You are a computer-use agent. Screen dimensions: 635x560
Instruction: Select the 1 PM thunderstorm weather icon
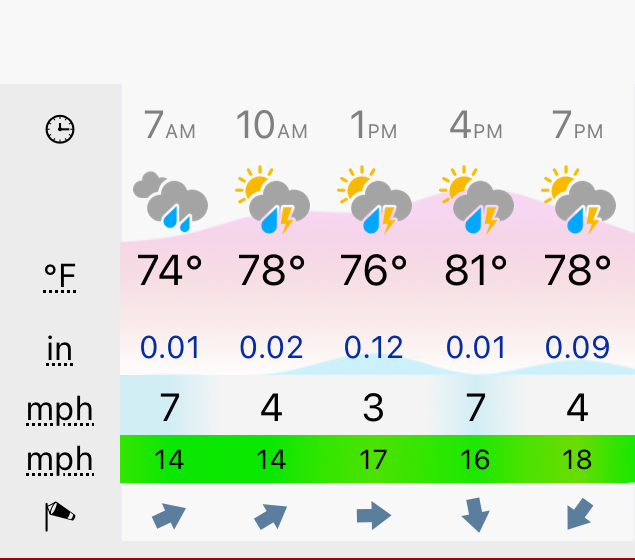[375, 200]
